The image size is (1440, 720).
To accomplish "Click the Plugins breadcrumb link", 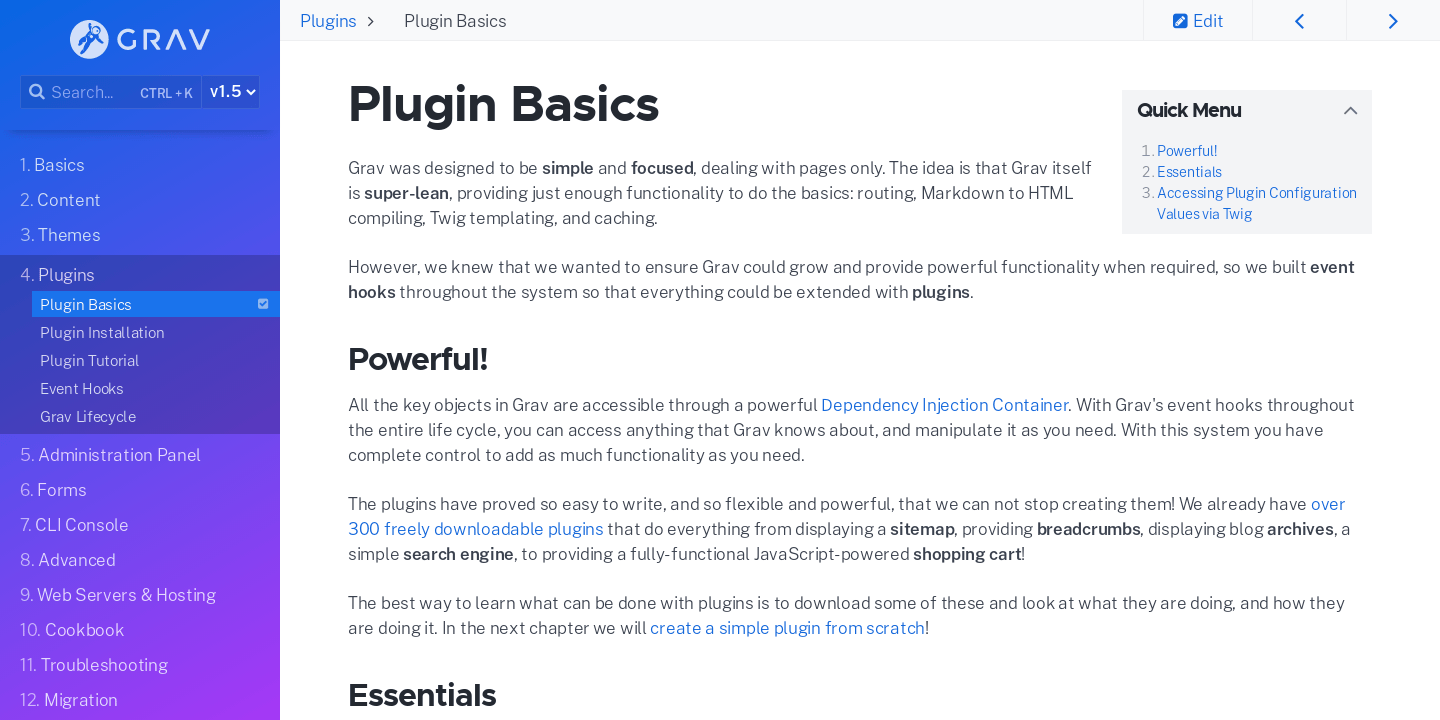I will pos(328,20).
